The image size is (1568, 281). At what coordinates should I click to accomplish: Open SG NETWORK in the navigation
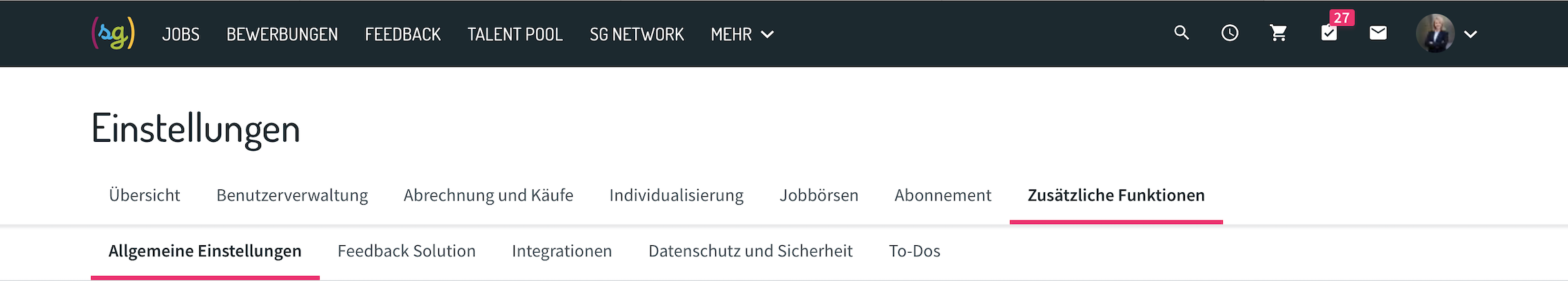coord(637,34)
